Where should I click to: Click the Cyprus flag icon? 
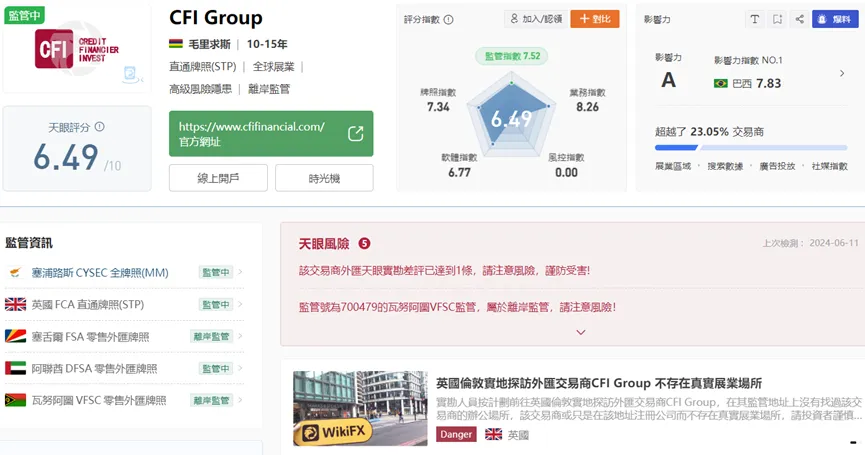pyautogui.click(x=15, y=272)
